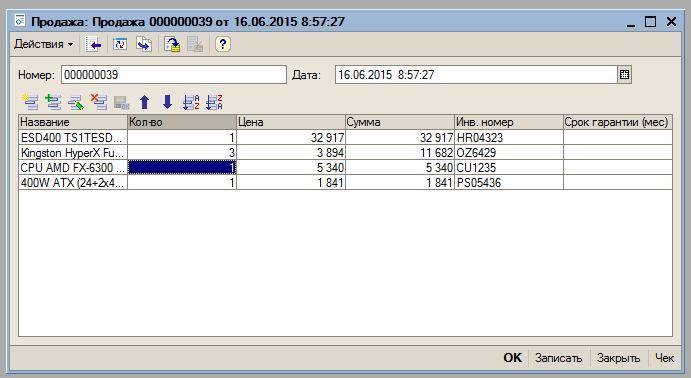Click the 1 841 cell in the Цена column
691x378 pixels.
(x=291, y=182)
